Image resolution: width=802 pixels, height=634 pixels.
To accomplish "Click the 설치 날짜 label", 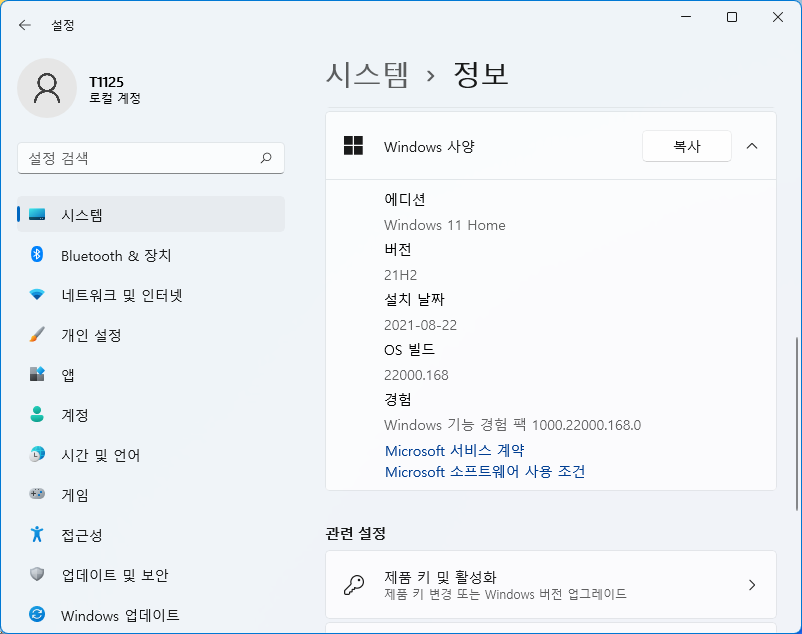I will 414,300.
